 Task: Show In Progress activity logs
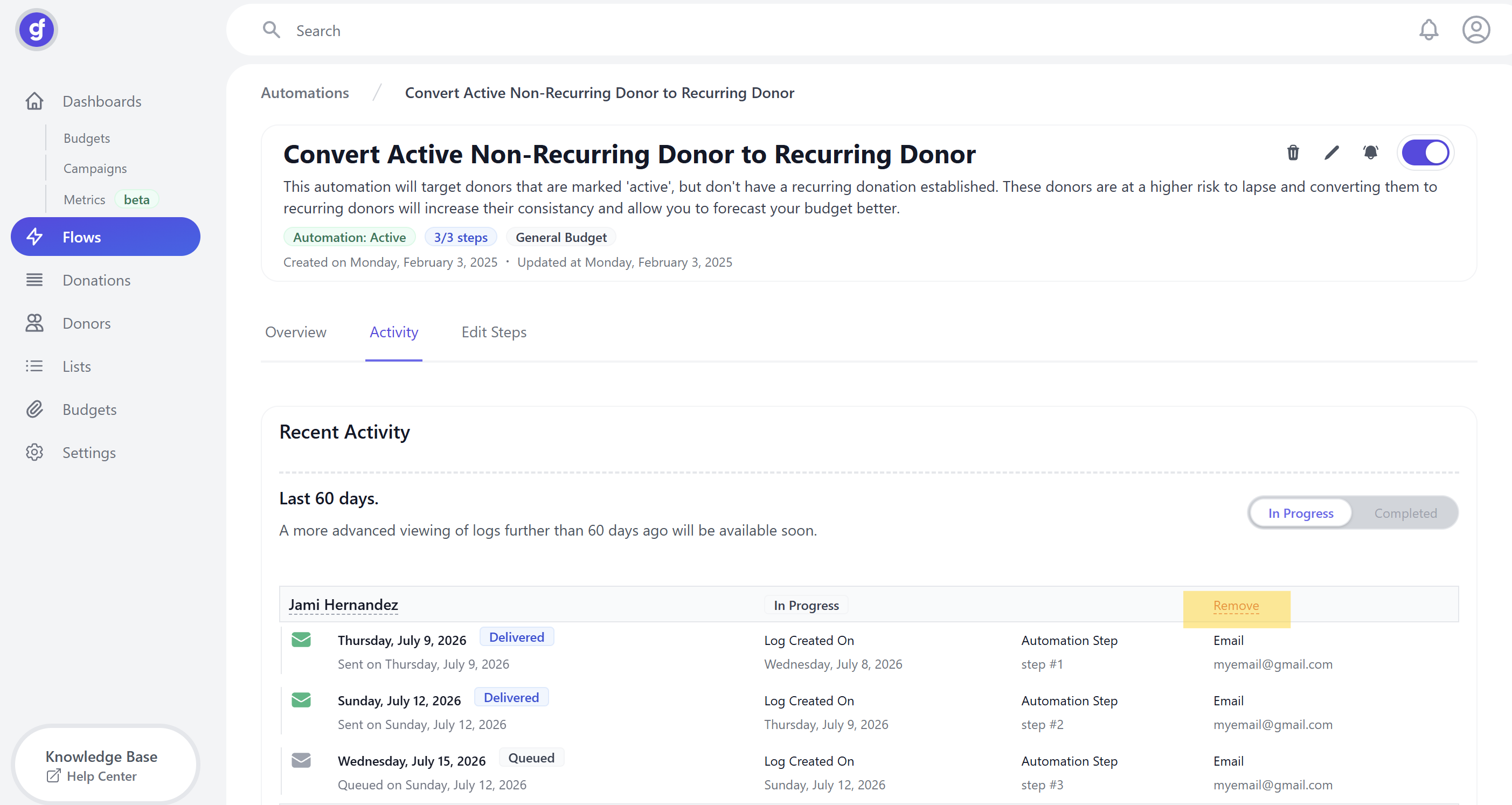pyautogui.click(x=1301, y=513)
